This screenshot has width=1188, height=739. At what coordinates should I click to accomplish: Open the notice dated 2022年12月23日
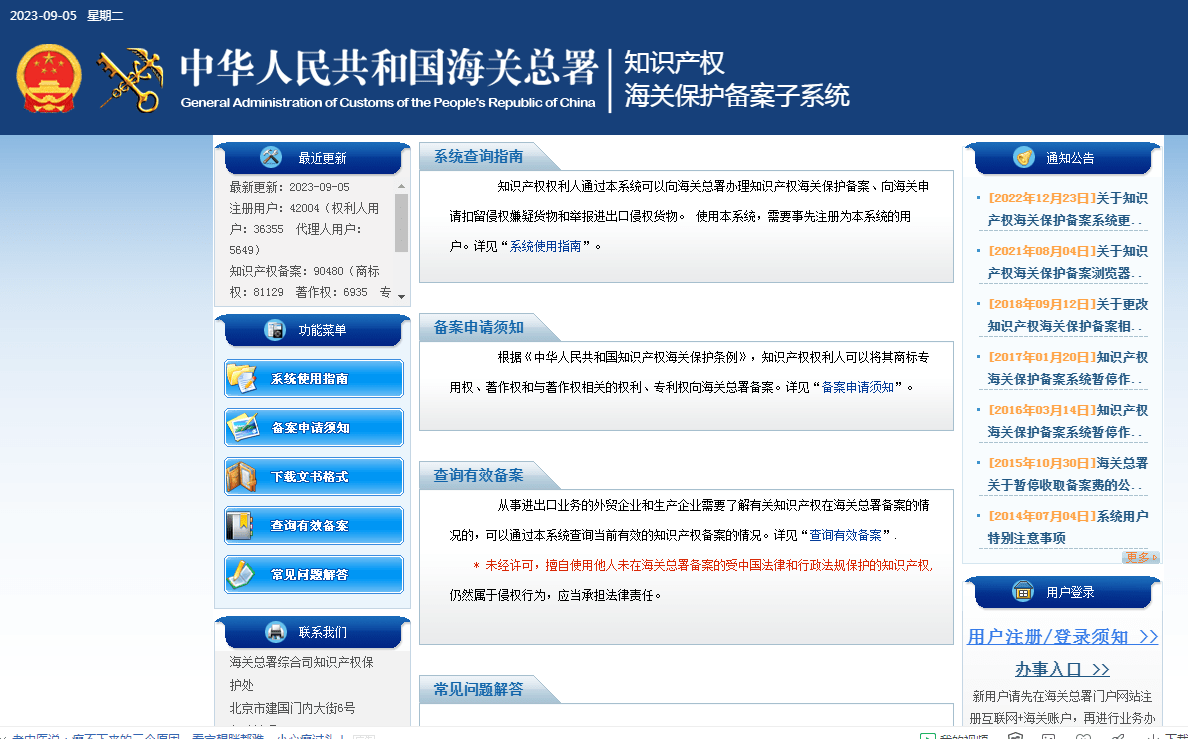(1068, 209)
